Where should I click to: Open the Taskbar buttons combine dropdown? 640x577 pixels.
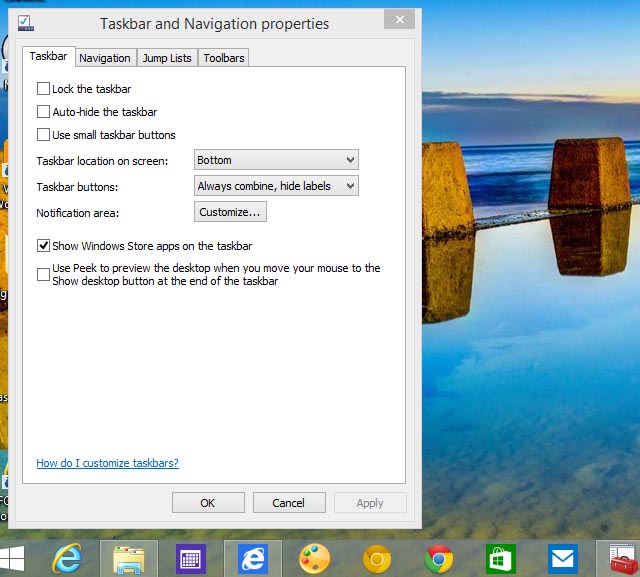(x=276, y=186)
